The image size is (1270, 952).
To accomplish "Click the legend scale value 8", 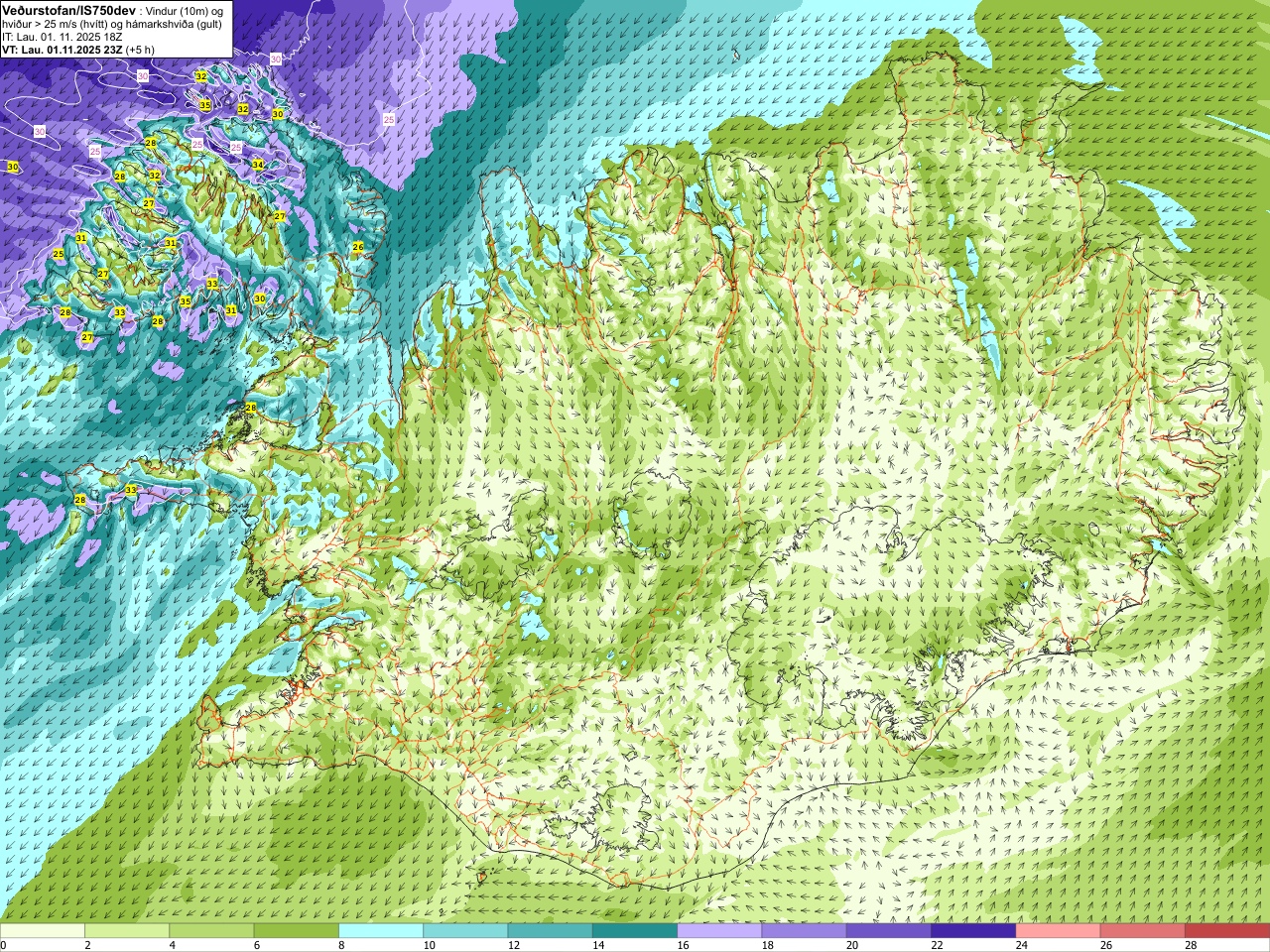I will click(341, 945).
